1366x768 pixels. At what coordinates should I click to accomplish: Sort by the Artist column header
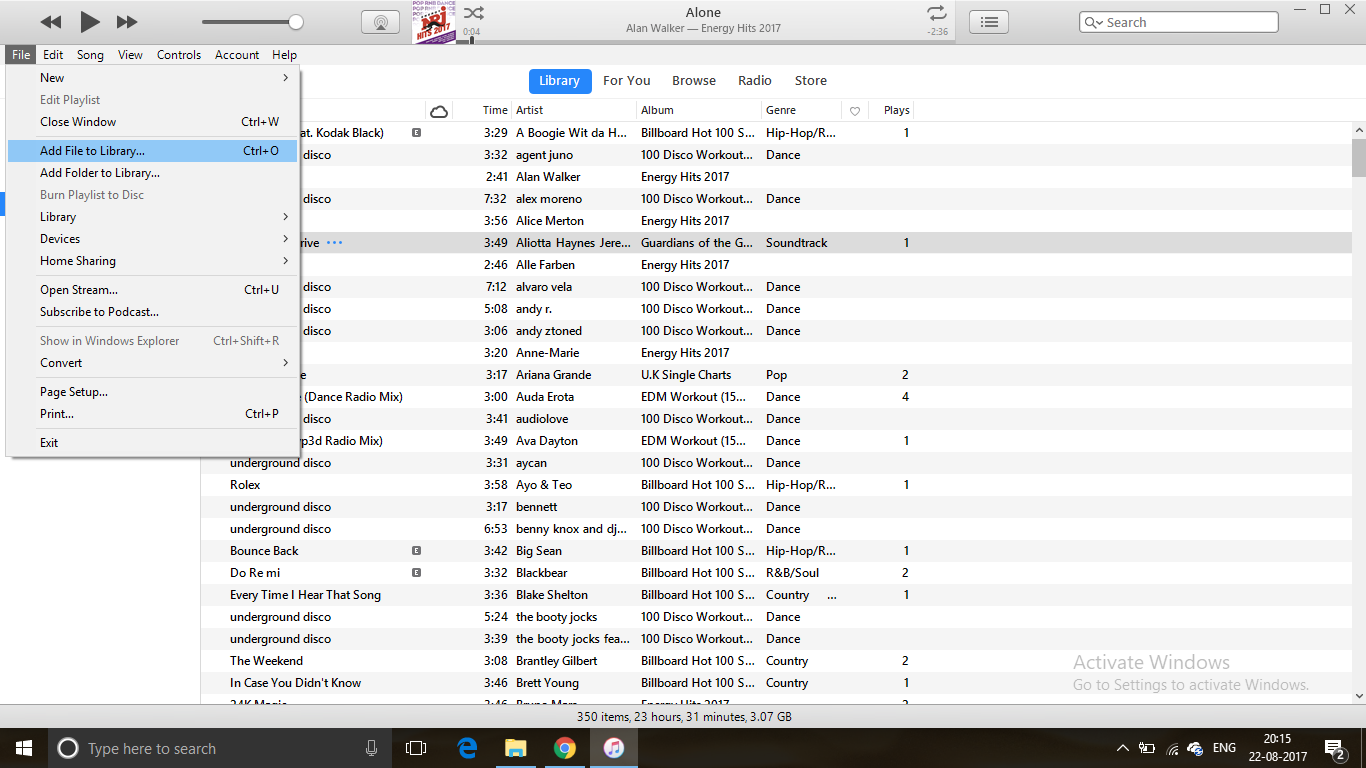tap(574, 111)
